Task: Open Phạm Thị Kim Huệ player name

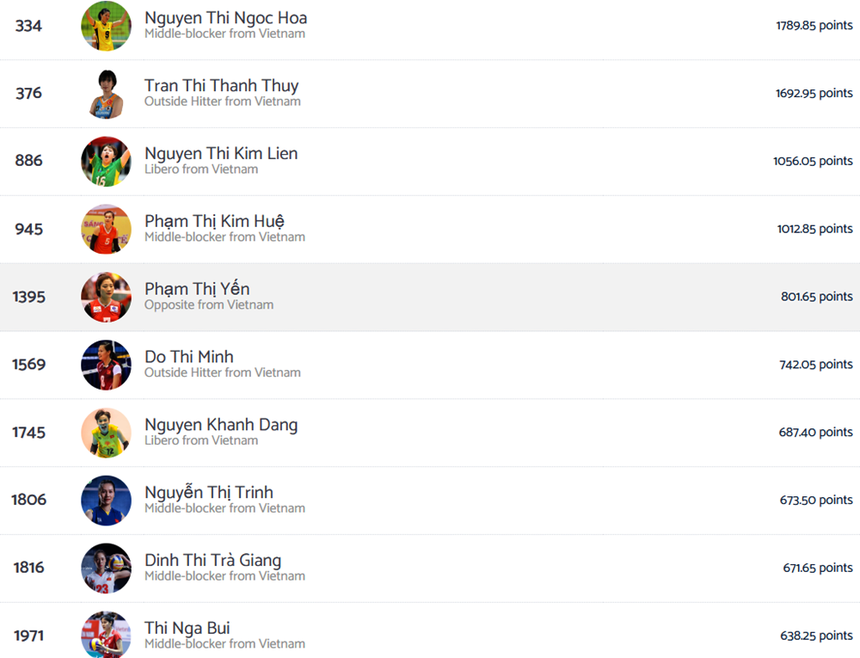Action: coord(214,221)
